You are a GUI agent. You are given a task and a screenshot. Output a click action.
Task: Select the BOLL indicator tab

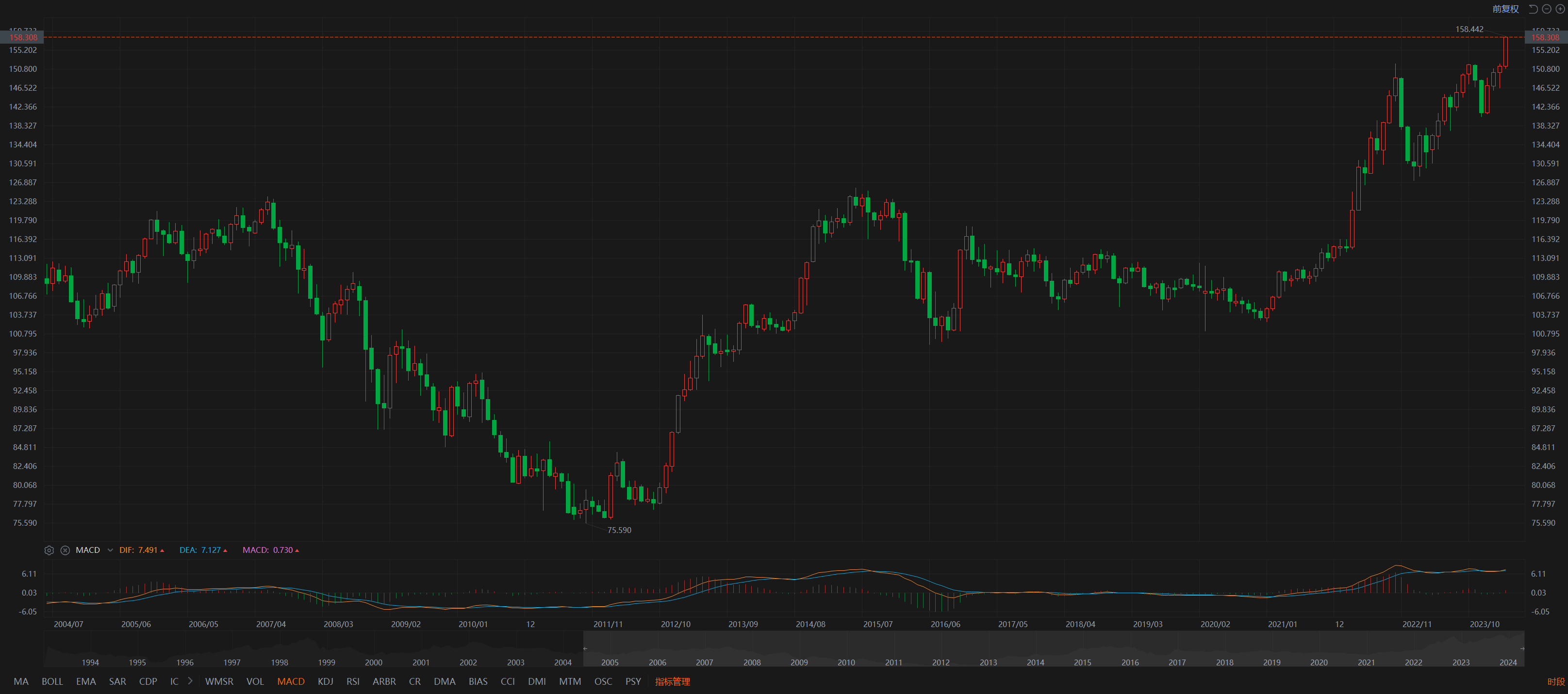[52, 681]
